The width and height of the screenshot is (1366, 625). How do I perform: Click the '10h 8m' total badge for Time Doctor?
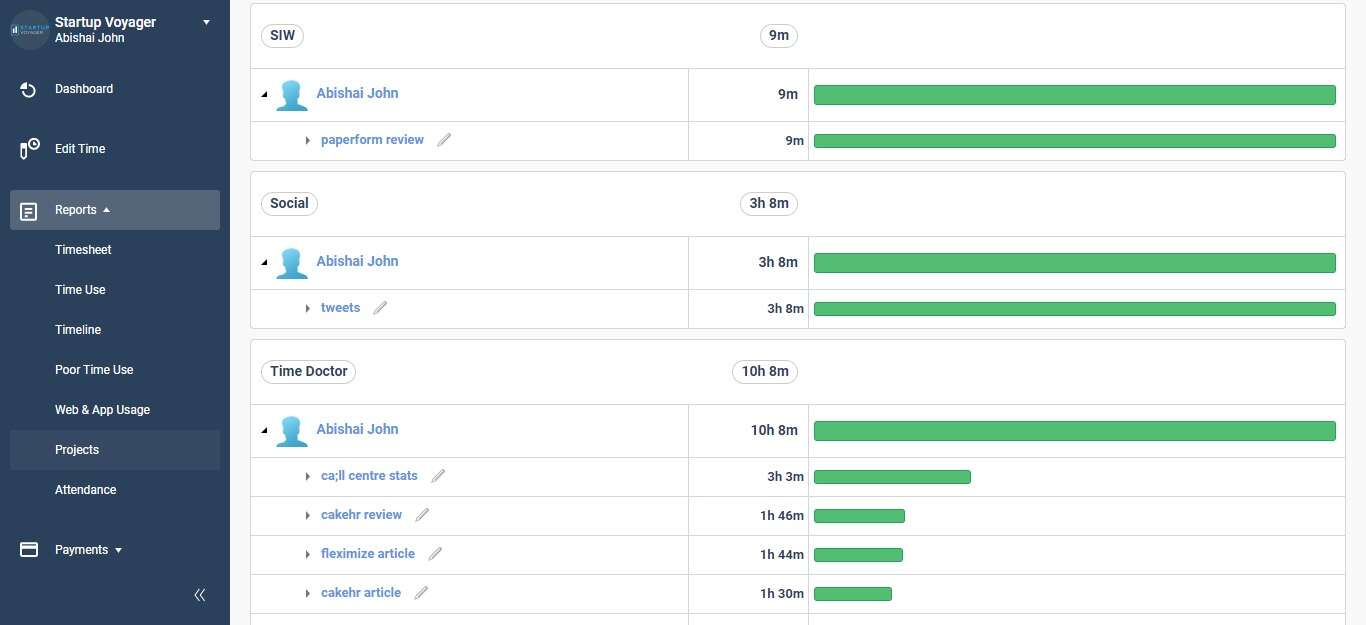tap(764, 371)
